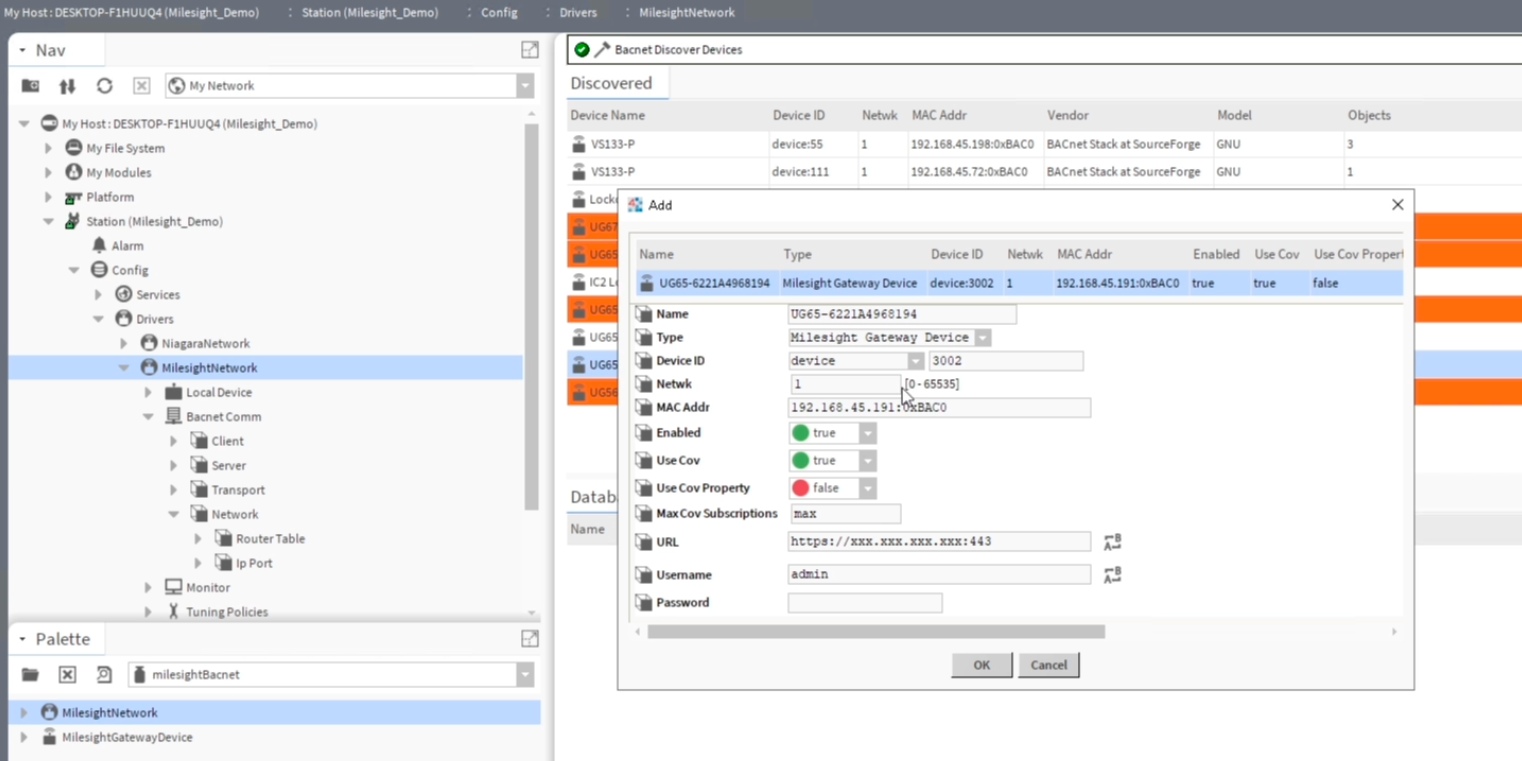The image size is (1522, 761).
Task: Click the Nav close tree X icon
Action: [141, 86]
